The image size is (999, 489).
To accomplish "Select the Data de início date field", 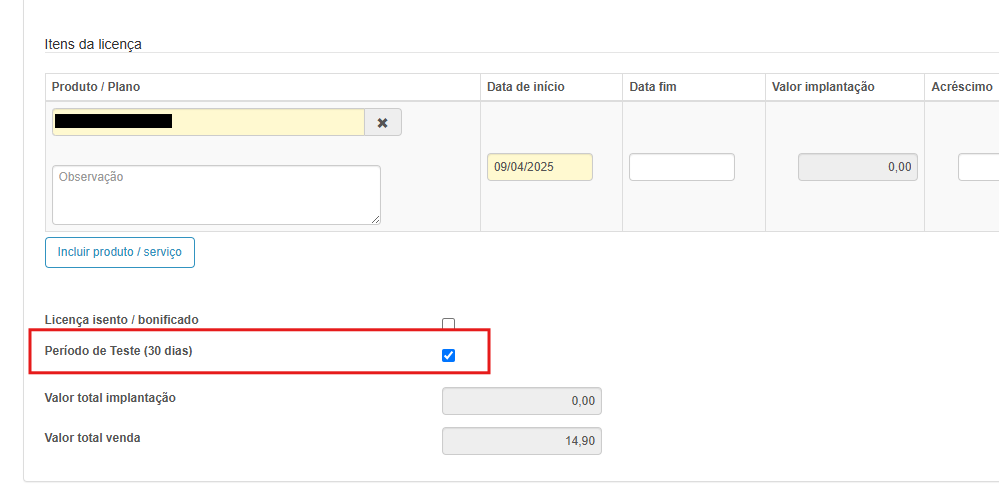I will (539, 167).
